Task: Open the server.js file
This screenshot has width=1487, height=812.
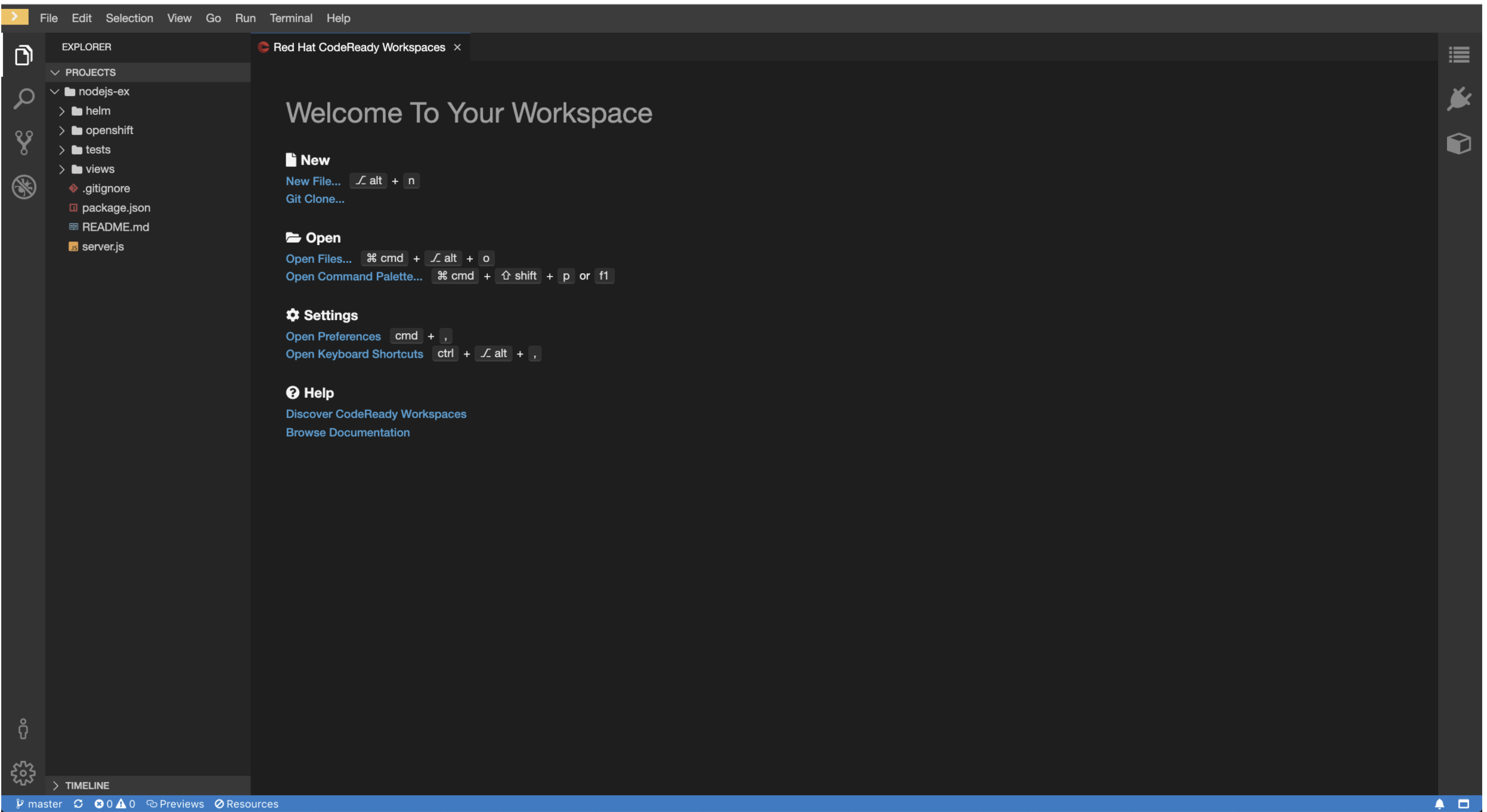Action: (103, 246)
